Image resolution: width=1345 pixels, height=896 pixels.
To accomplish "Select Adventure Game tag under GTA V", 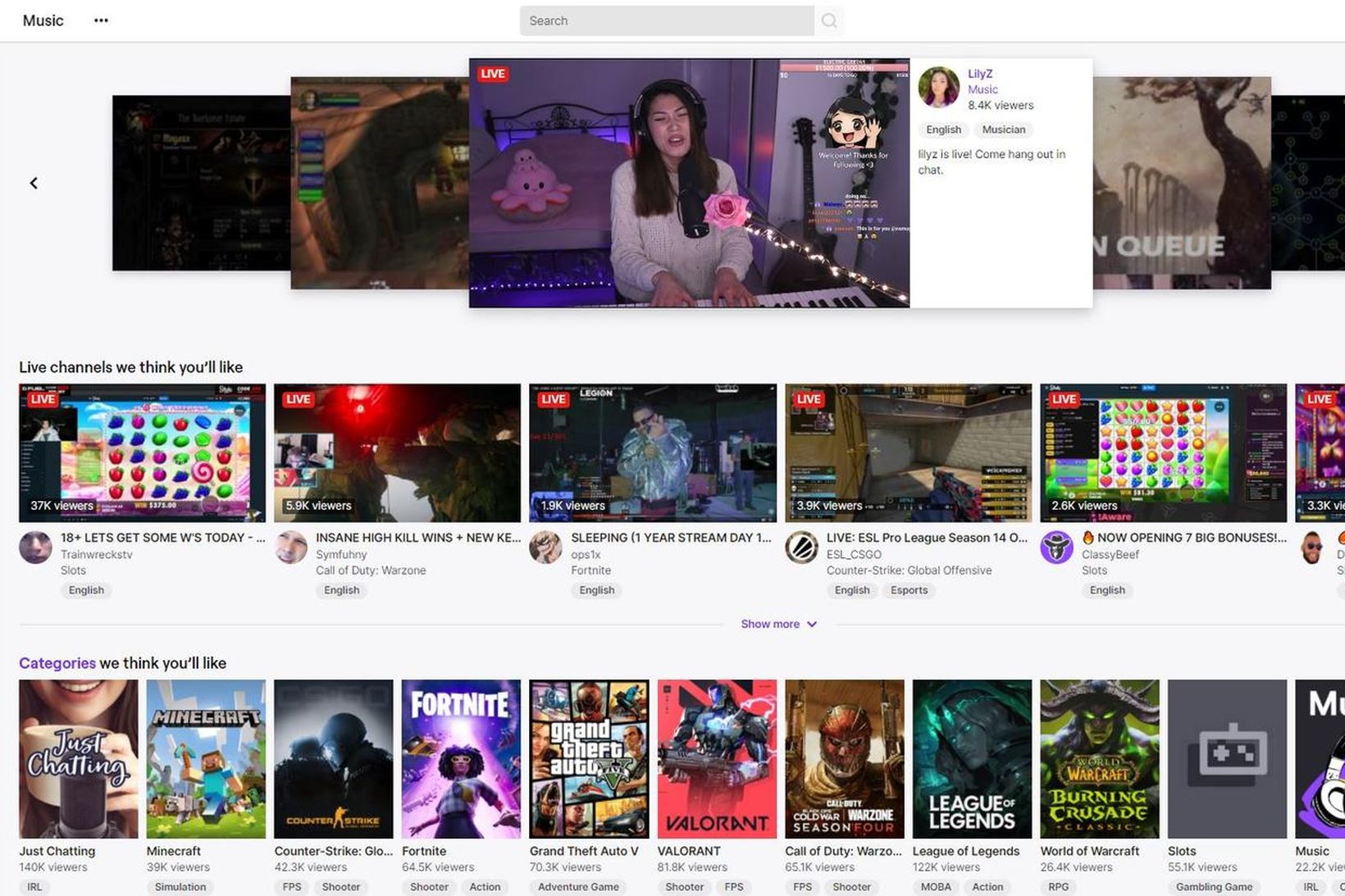I will [578, 887].
